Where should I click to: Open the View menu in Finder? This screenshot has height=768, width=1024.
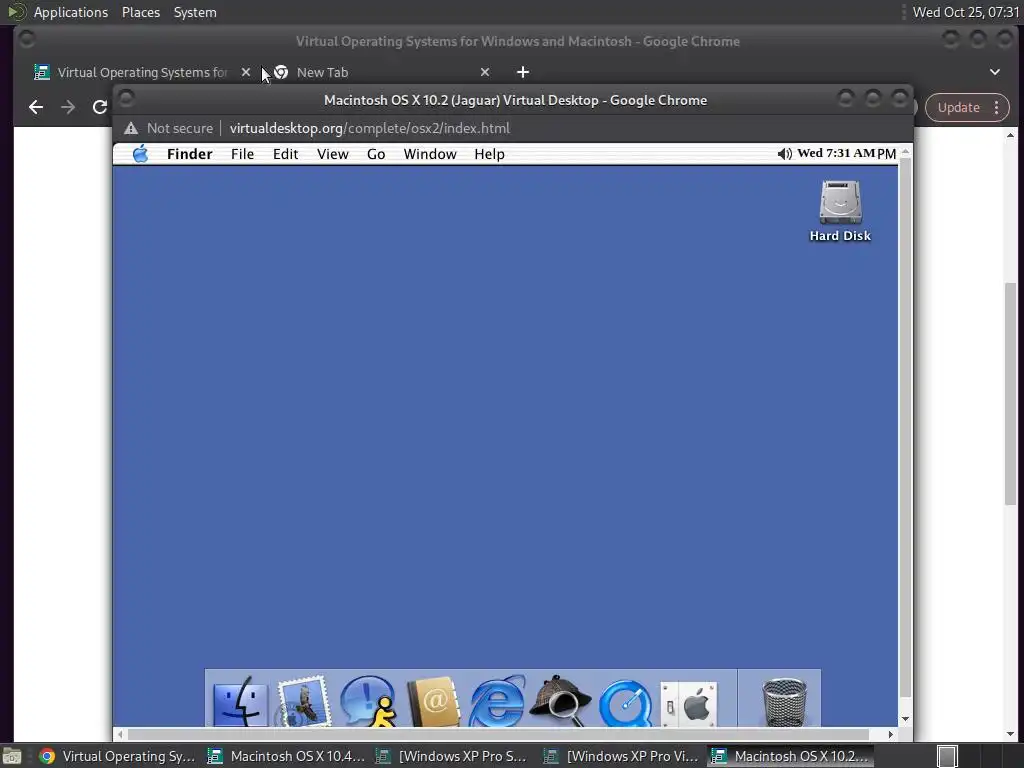point(332,154)
